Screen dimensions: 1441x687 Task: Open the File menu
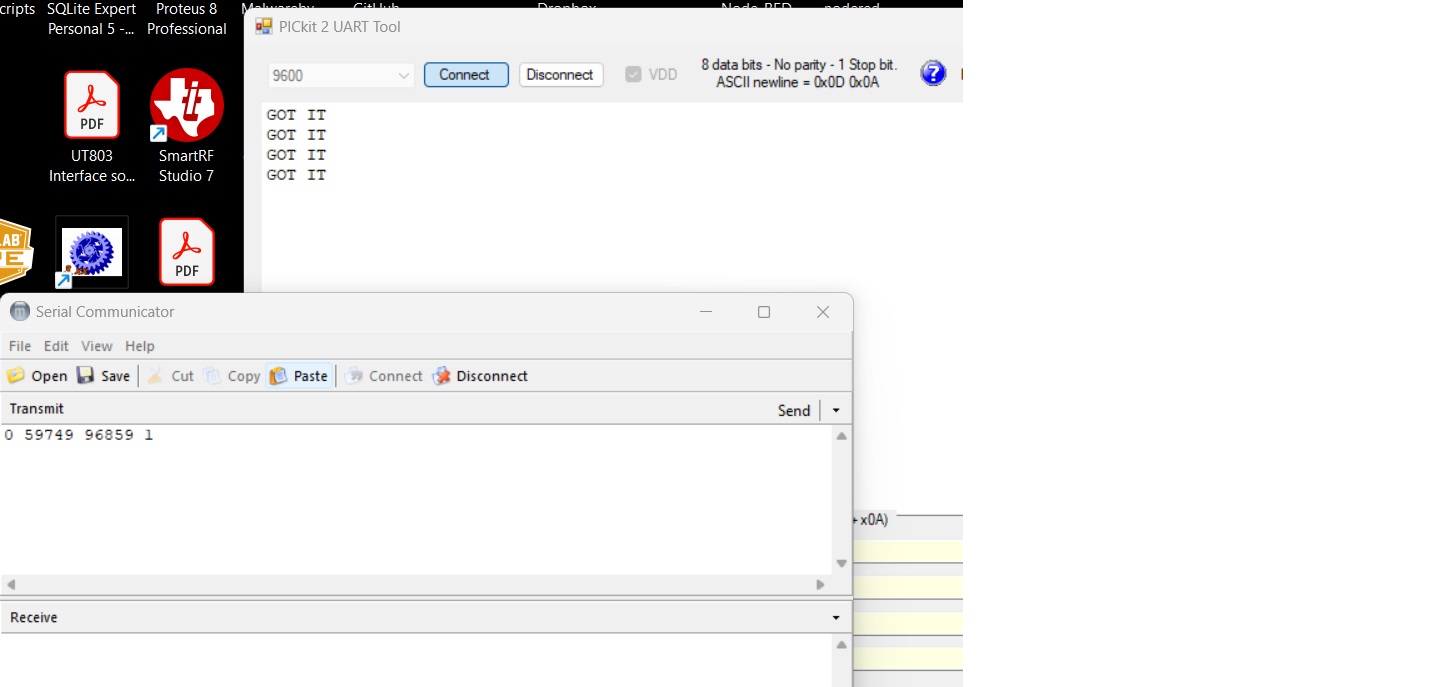pyautogui.click(x=20, y=346)
